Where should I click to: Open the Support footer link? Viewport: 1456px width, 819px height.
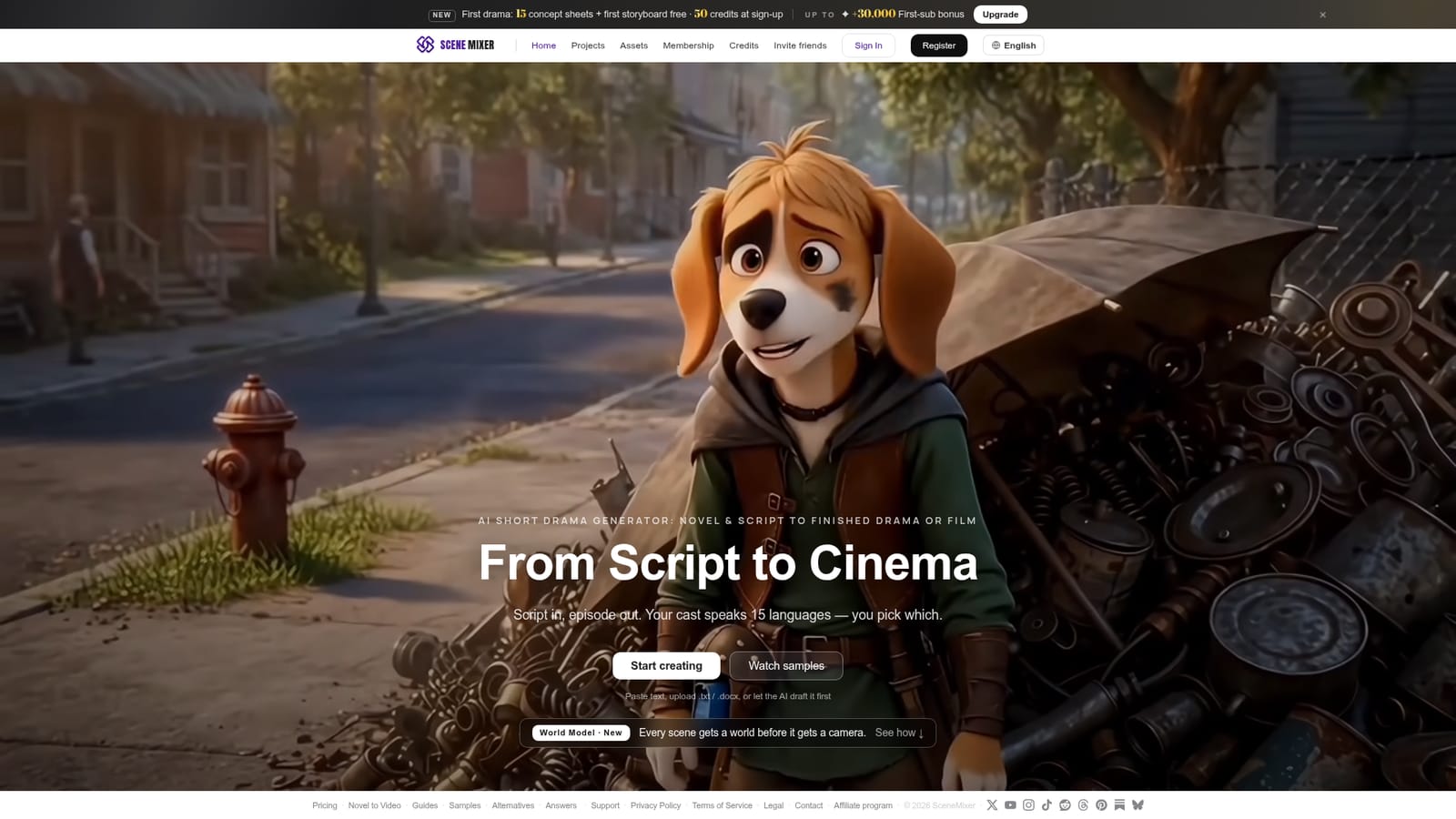pos(605,805)
